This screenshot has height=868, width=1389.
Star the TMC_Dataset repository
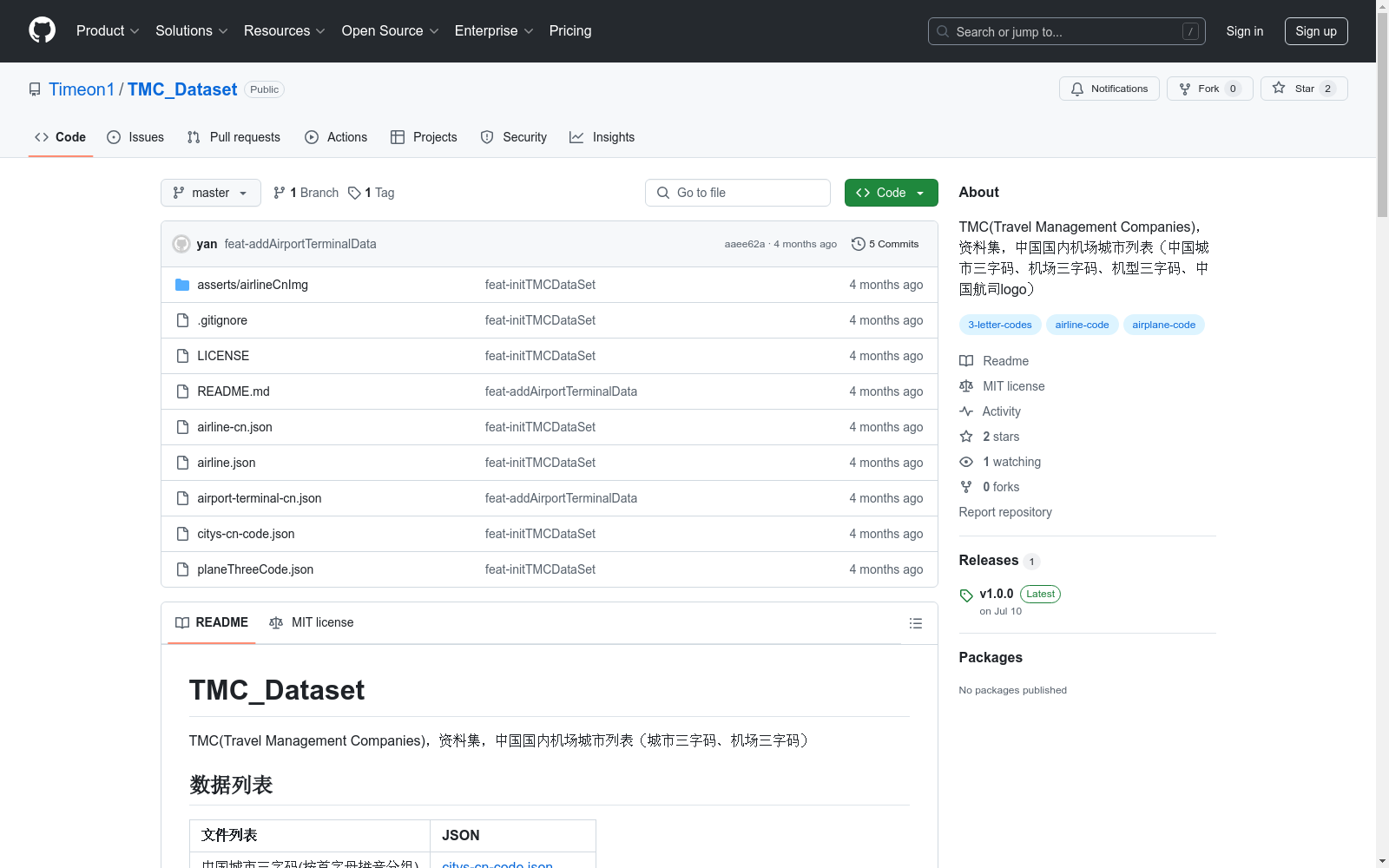(1303, 89)
